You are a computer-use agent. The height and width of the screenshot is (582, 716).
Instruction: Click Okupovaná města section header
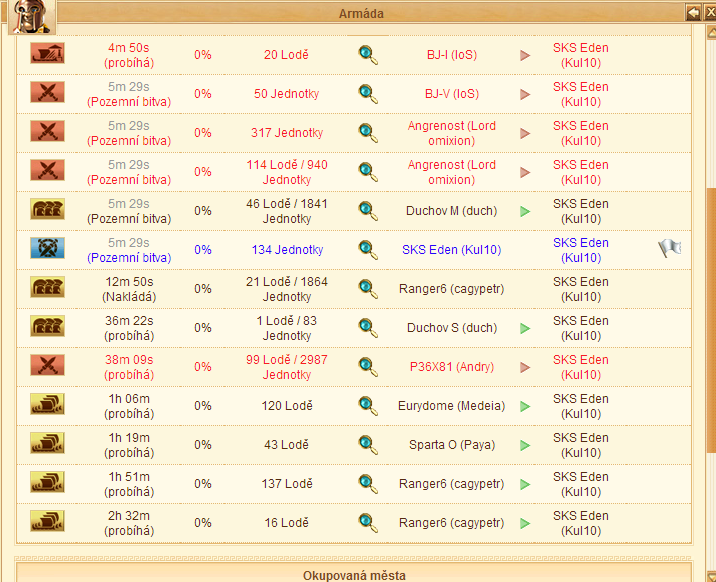tap(354, 573)
